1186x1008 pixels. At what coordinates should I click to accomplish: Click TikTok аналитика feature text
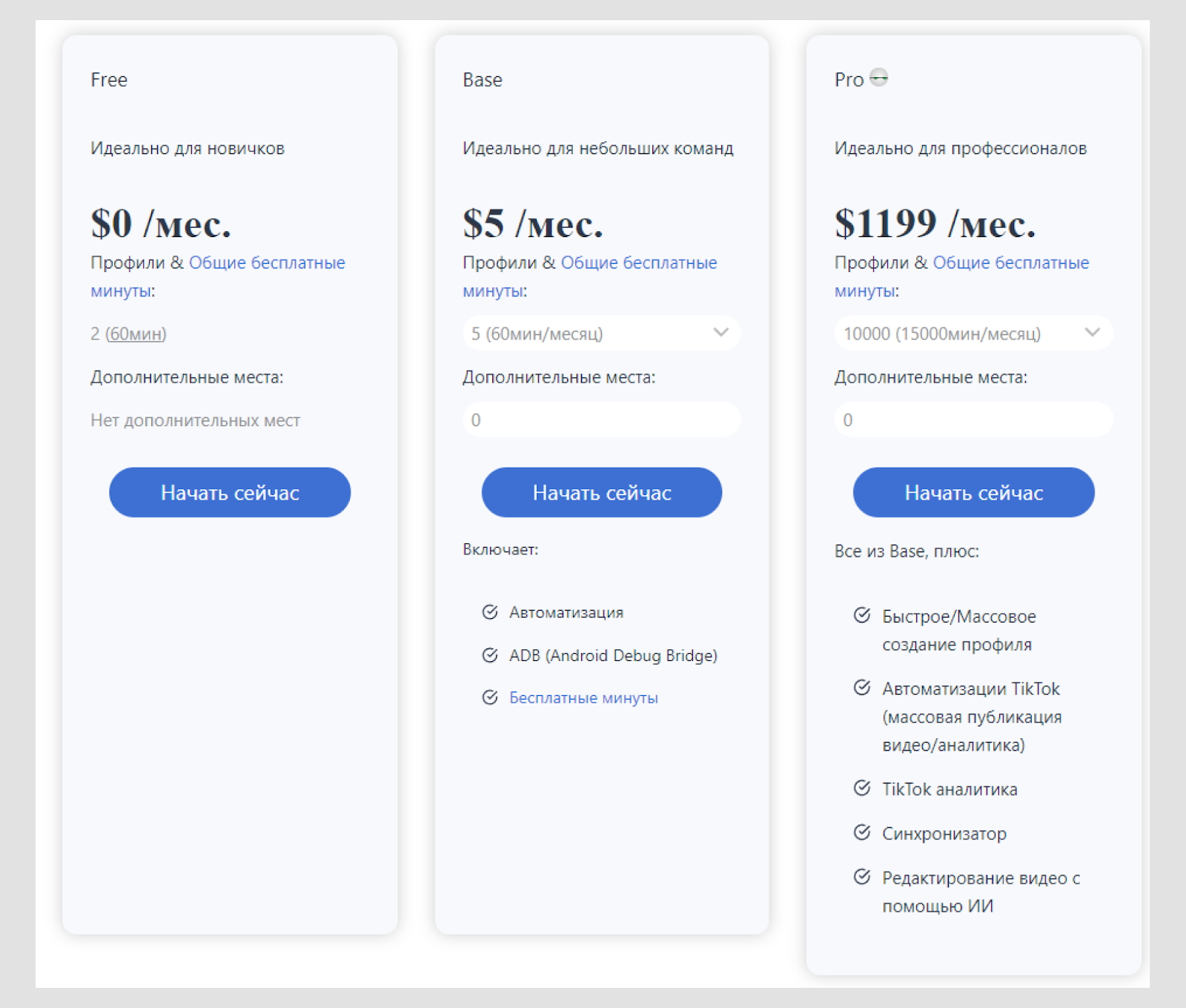pyautogui.click(x=950, y=789)
